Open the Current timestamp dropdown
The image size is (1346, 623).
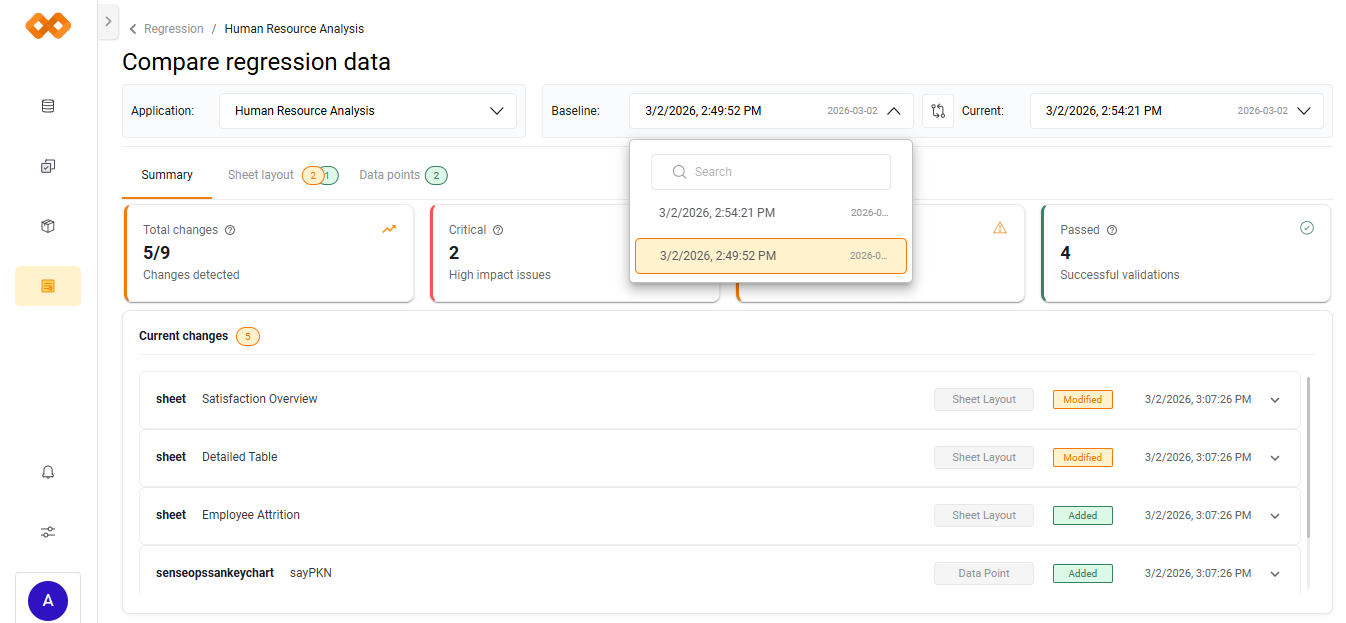click(x=1176, y=111)
